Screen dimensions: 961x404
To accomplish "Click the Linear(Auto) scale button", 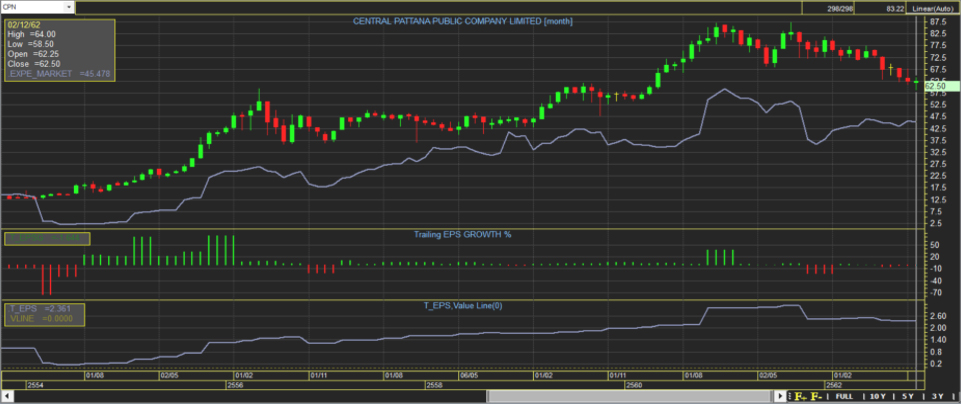I will (x=931, y=8).
